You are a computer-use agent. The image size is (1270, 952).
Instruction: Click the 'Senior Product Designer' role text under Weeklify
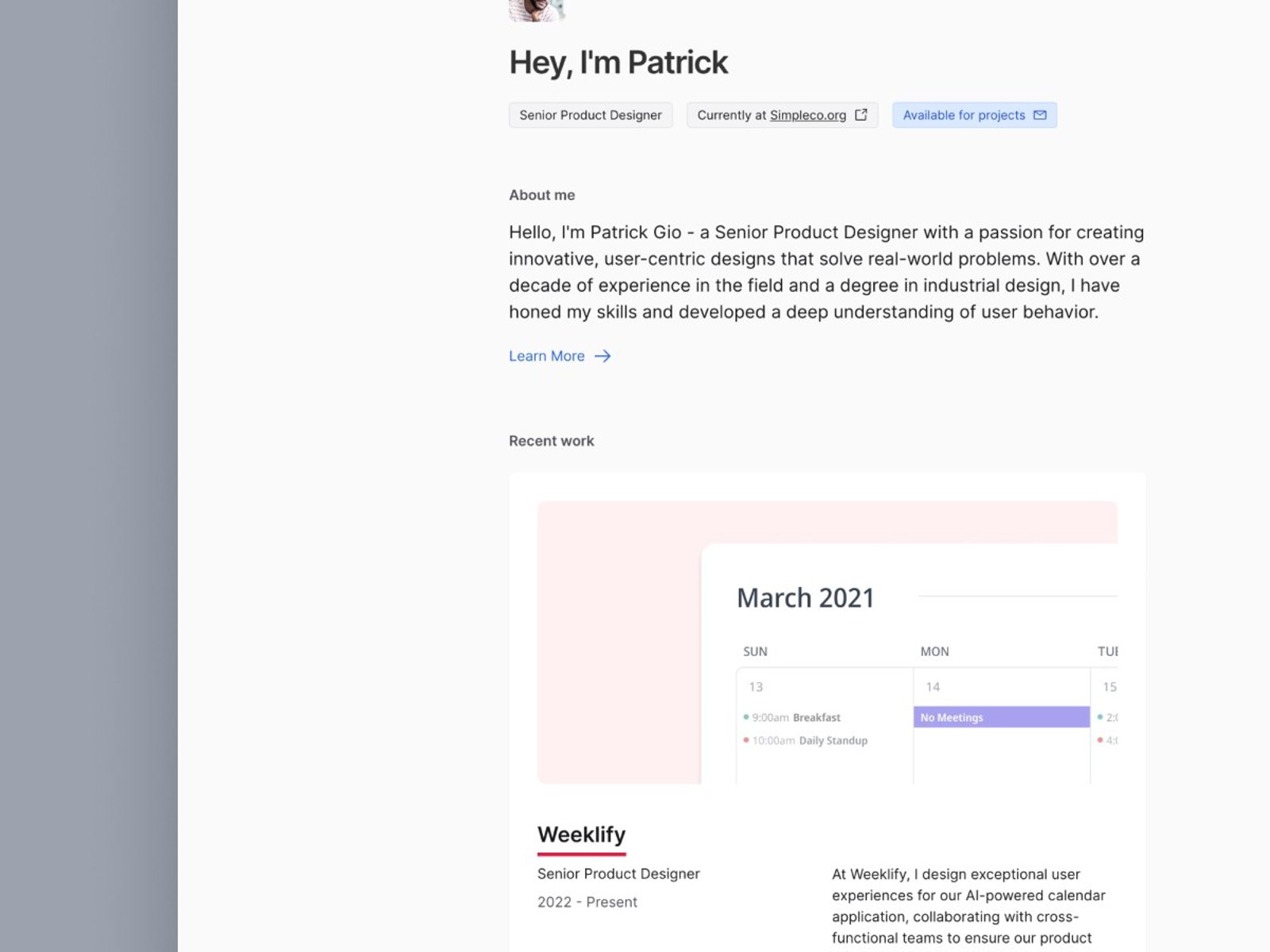click(618, 873)
